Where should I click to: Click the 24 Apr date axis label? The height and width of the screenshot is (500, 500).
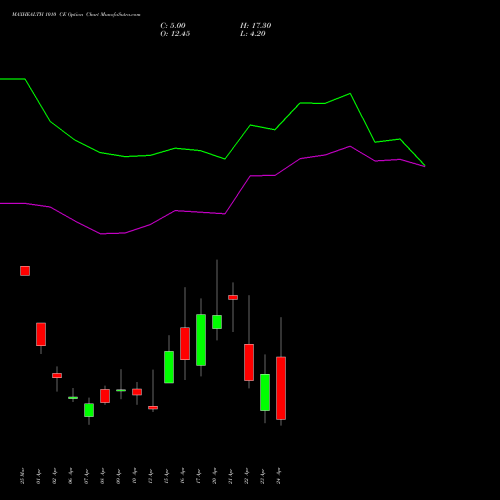(x=278, y=476)
